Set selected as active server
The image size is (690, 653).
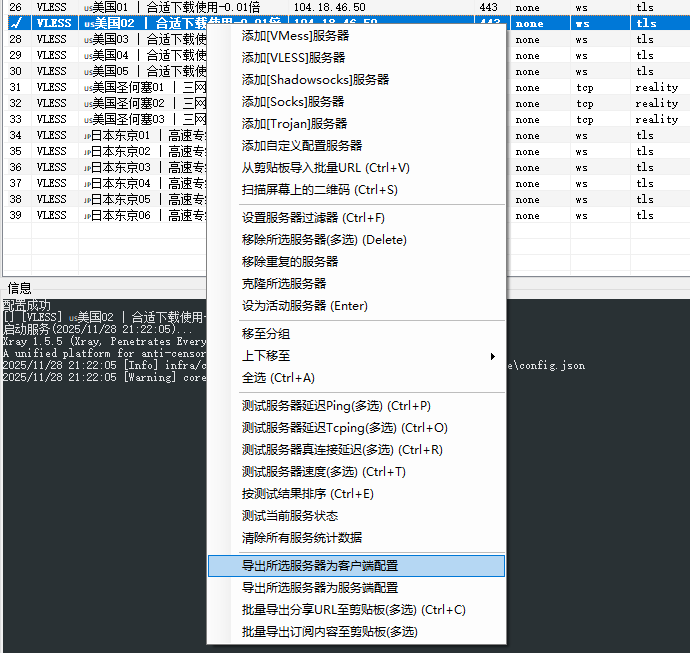coord(305,305)
